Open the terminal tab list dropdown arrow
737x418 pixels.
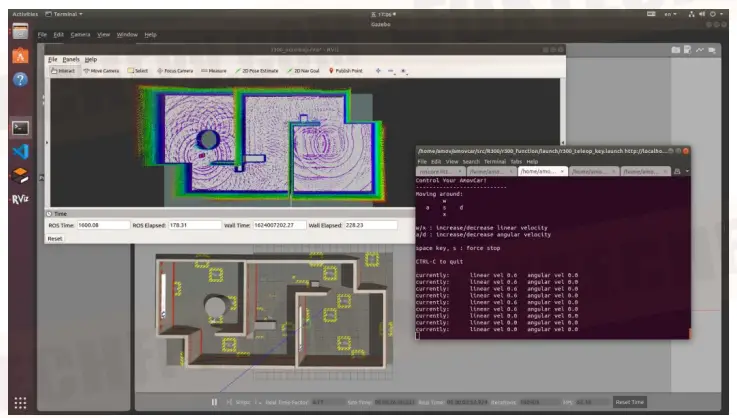687,172
